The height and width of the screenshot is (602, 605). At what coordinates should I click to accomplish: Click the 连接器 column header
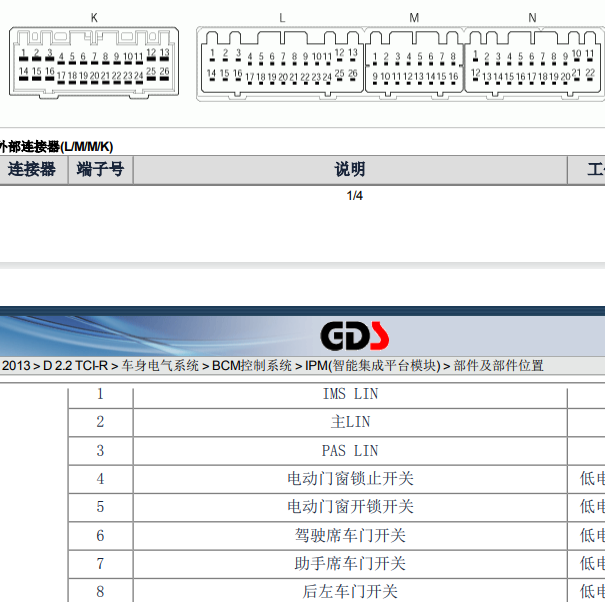(x=32, y=169)
